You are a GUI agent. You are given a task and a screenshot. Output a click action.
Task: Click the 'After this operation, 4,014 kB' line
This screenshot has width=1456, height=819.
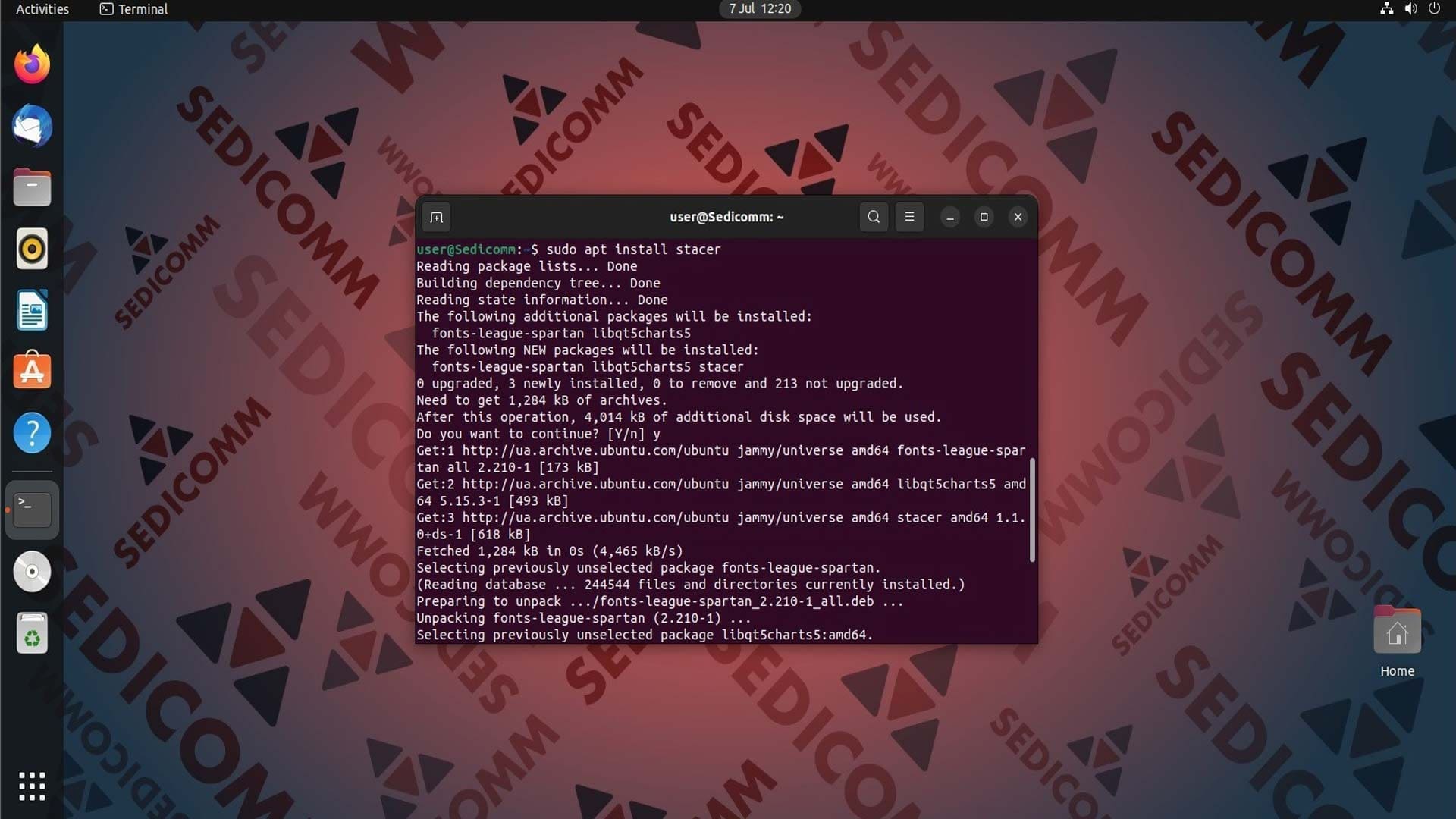[x=679, y=417]
